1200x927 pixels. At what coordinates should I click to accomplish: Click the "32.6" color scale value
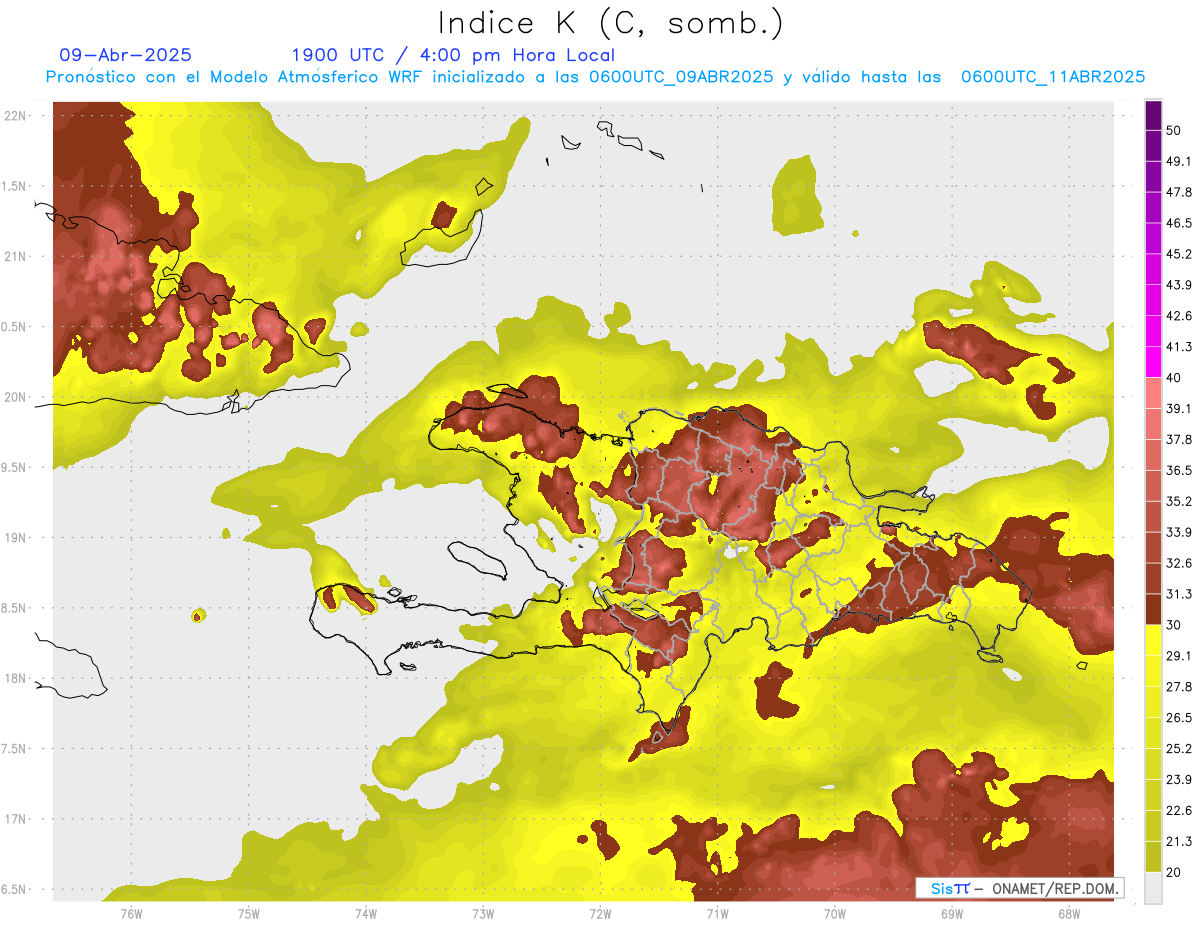(1179, 563)
